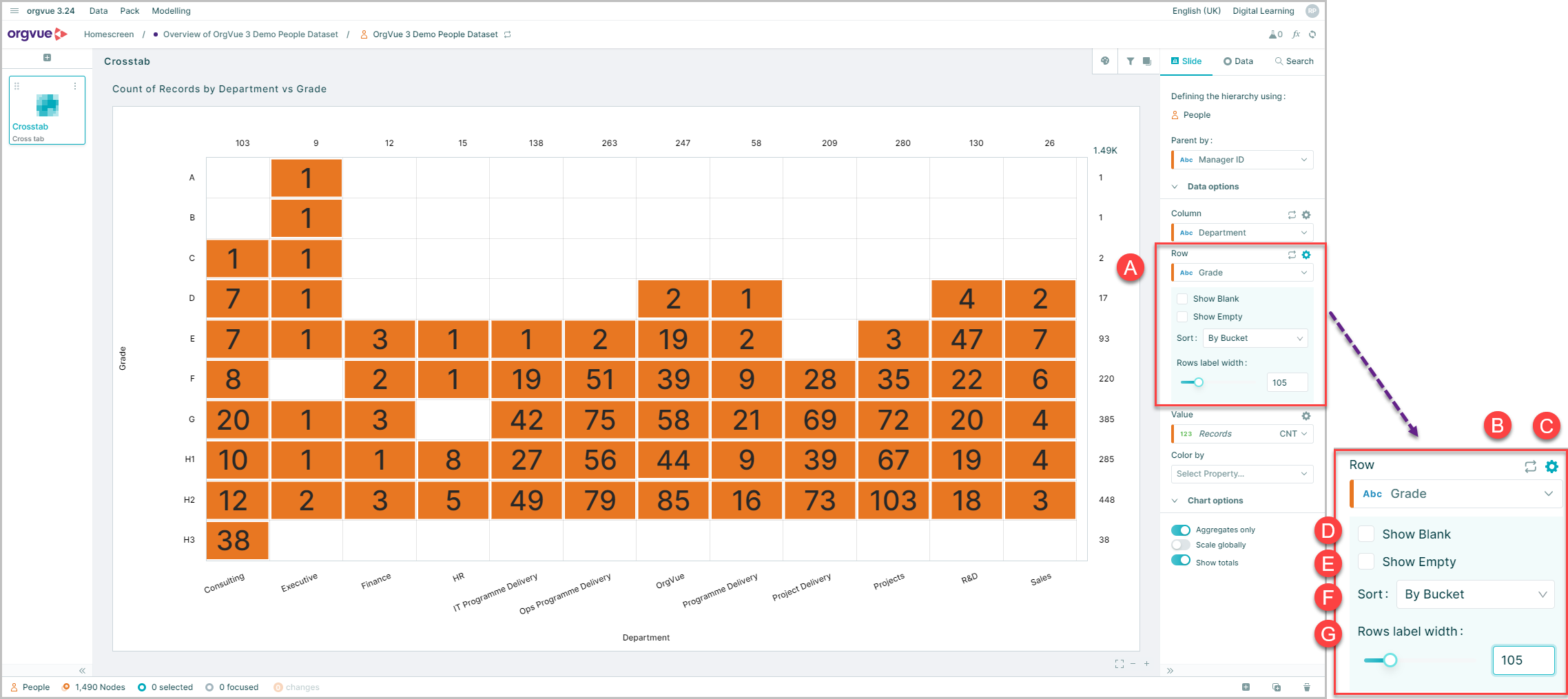1568x699 pixels.
Task: Open the Value settings gear
Action: (1306, 416)
